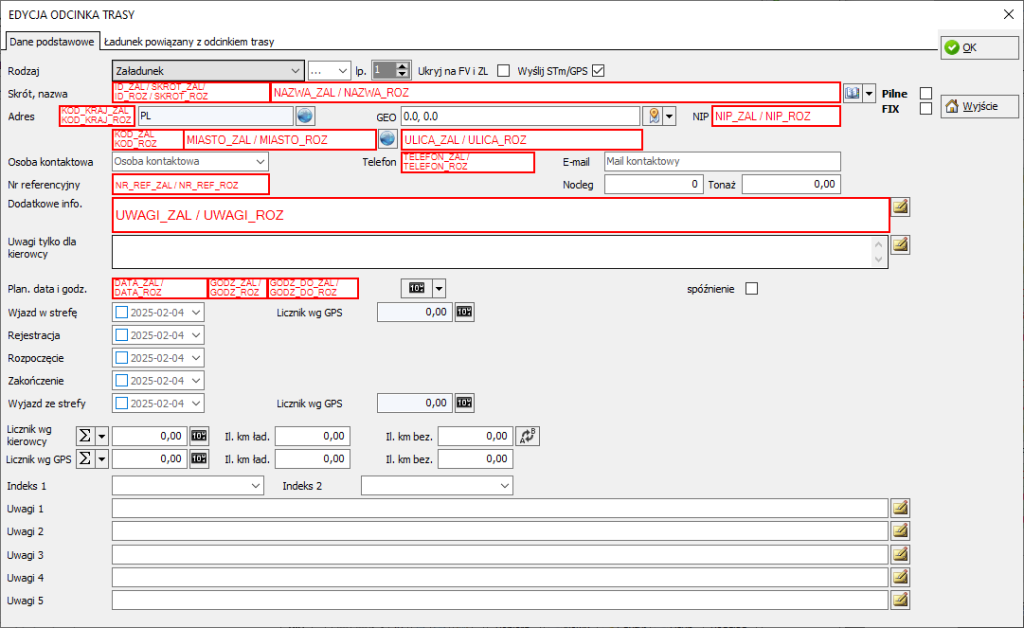The height and width of the screenshot is (628, 1024).
Task: Check the spóźnienie checkbox
Action: point(752,289)
